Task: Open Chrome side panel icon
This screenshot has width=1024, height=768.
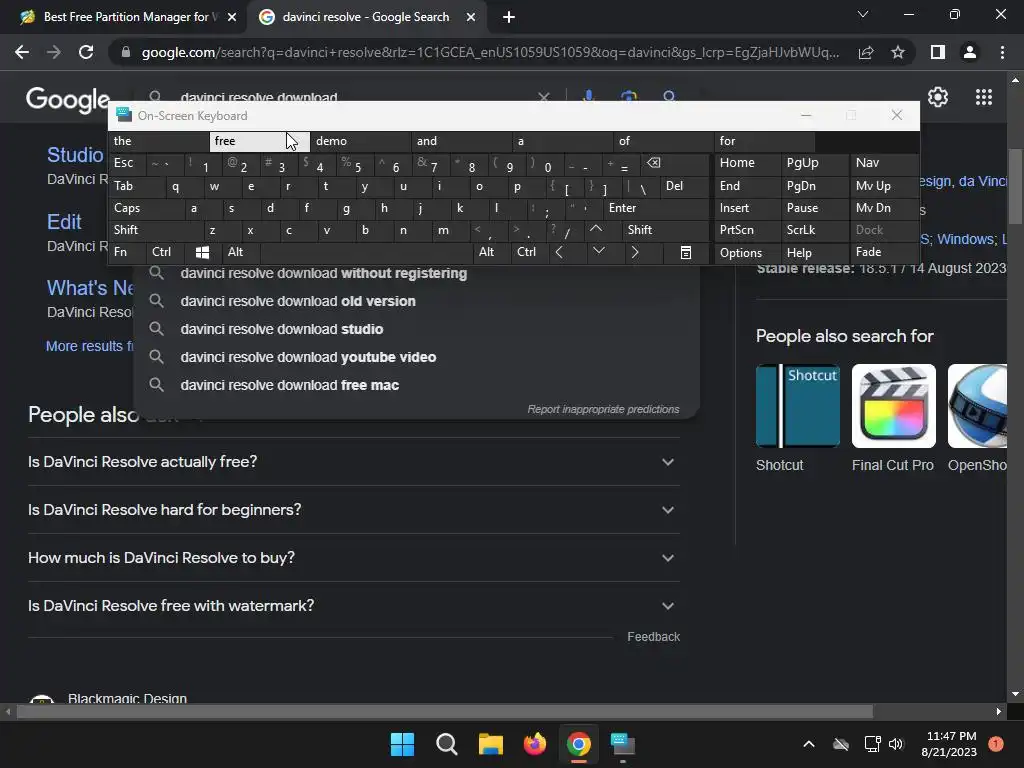Action: (938, 52)
